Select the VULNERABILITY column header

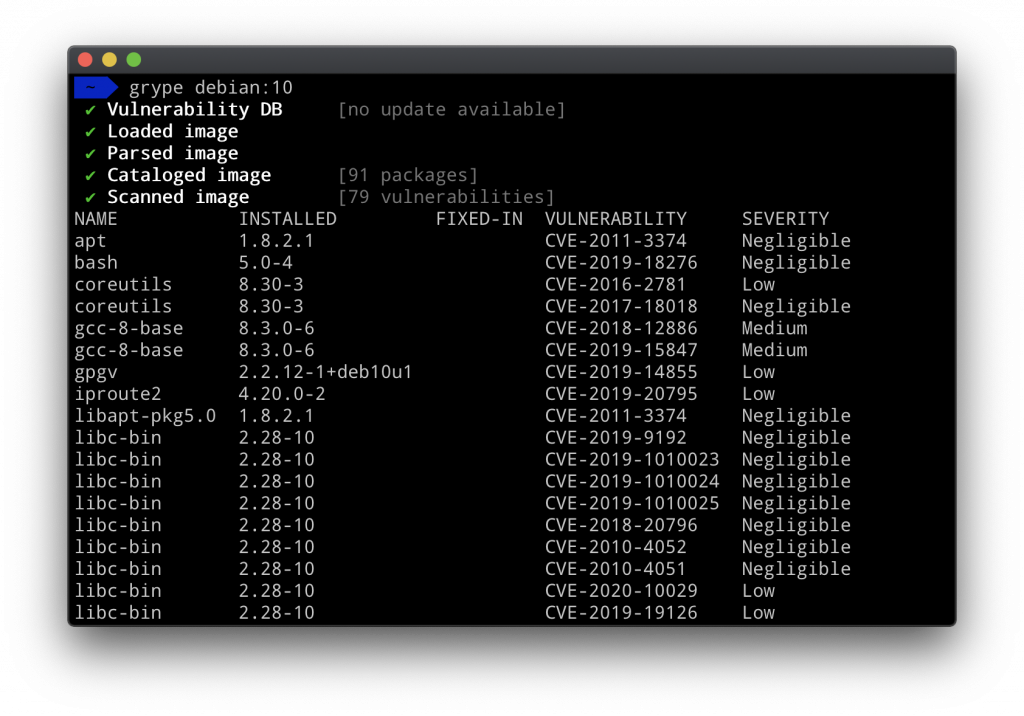coord(615,219)
